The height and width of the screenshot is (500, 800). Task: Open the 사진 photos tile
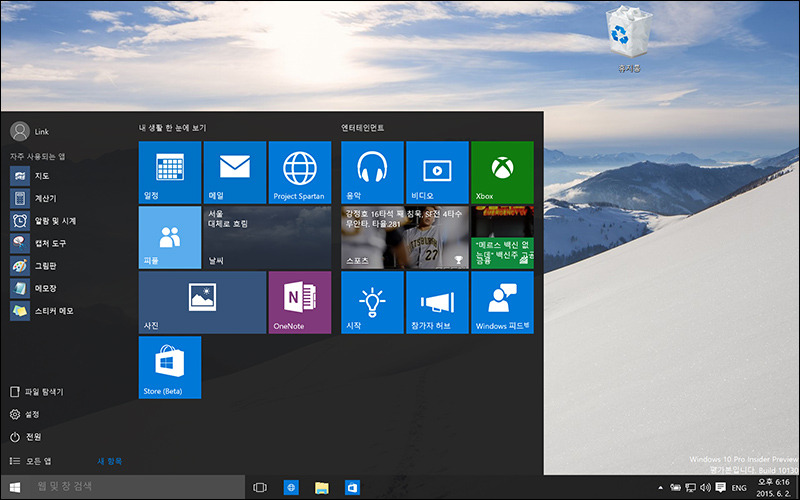pos(203,303)
